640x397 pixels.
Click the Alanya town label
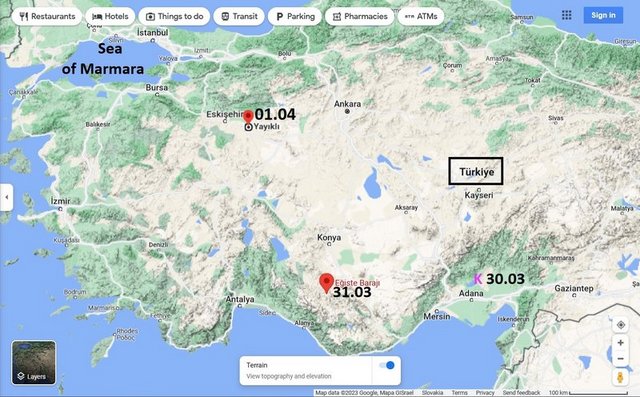click(x=304, y=323)
